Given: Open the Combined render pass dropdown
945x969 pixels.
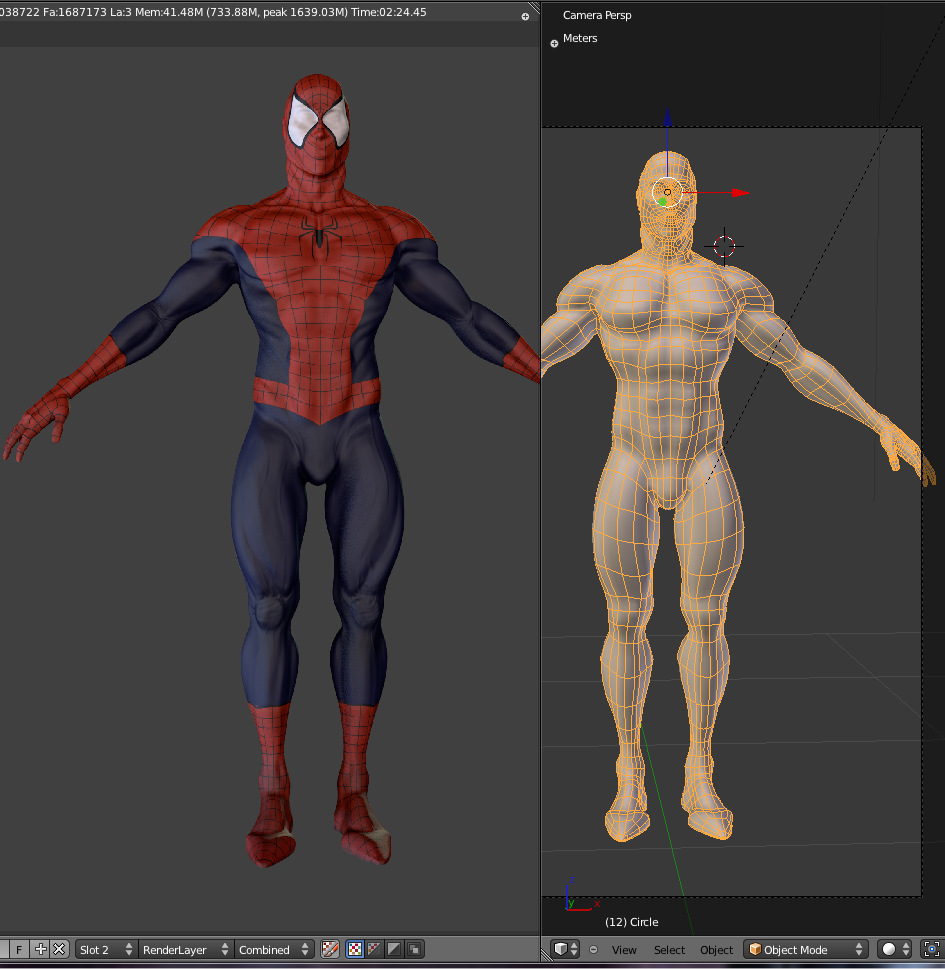Looking at the screenshot, I should pos(274,949).
